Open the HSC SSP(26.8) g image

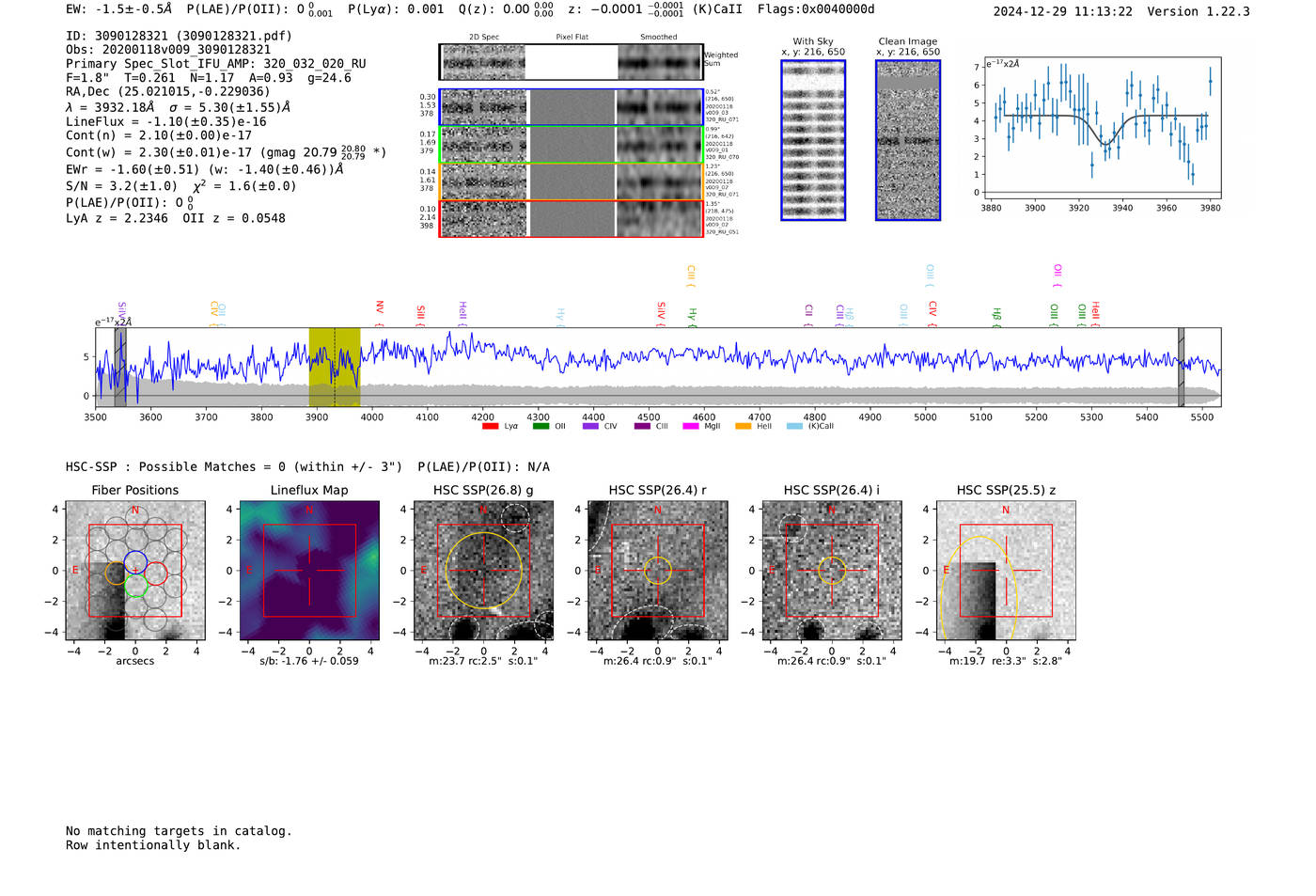pyautogui.click(x=484, y=571)
